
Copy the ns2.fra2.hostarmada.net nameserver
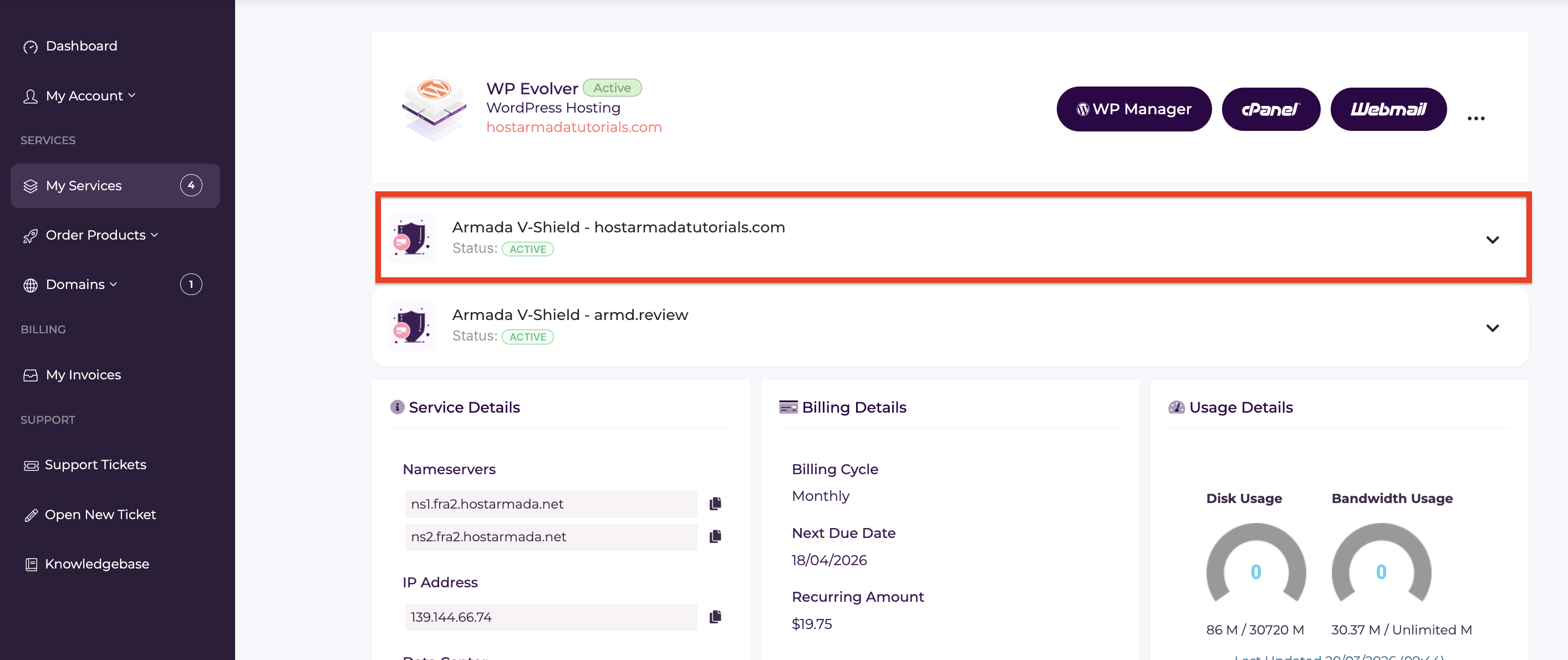[x=715, y=536]
